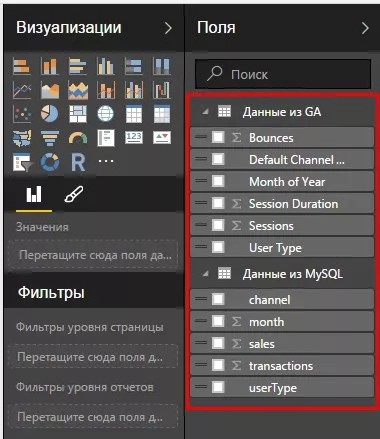
Task: Click the page-level filters drop zone
Action: pyautogui.click(x=93, y=357)
